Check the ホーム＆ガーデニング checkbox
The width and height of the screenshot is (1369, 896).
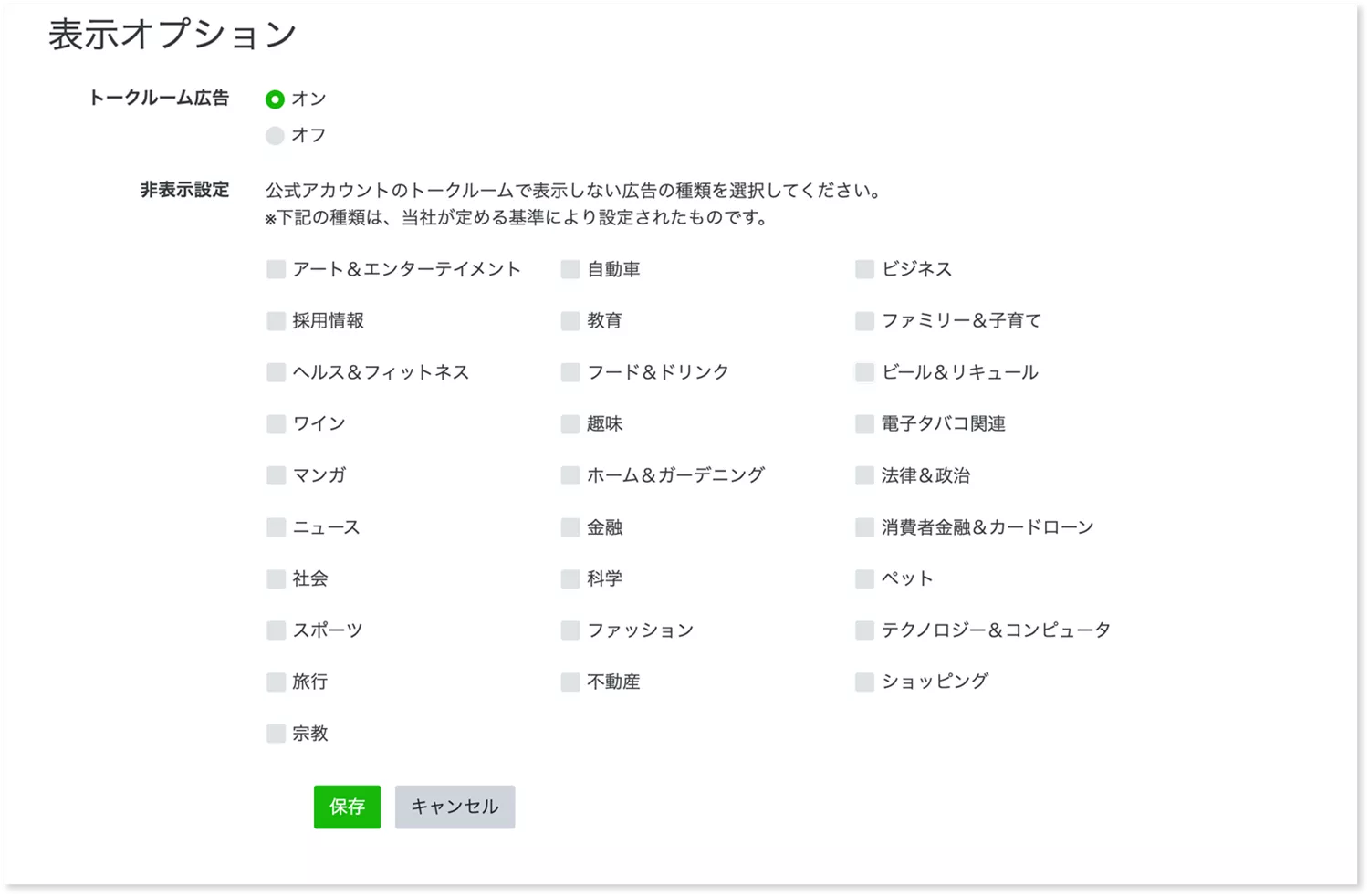pos(570,475)
